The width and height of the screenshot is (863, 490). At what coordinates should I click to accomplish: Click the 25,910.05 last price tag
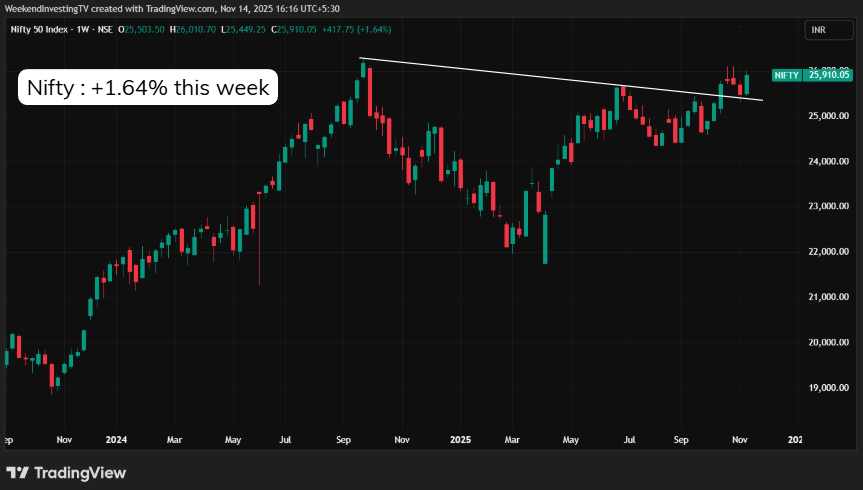click(829, 75)
